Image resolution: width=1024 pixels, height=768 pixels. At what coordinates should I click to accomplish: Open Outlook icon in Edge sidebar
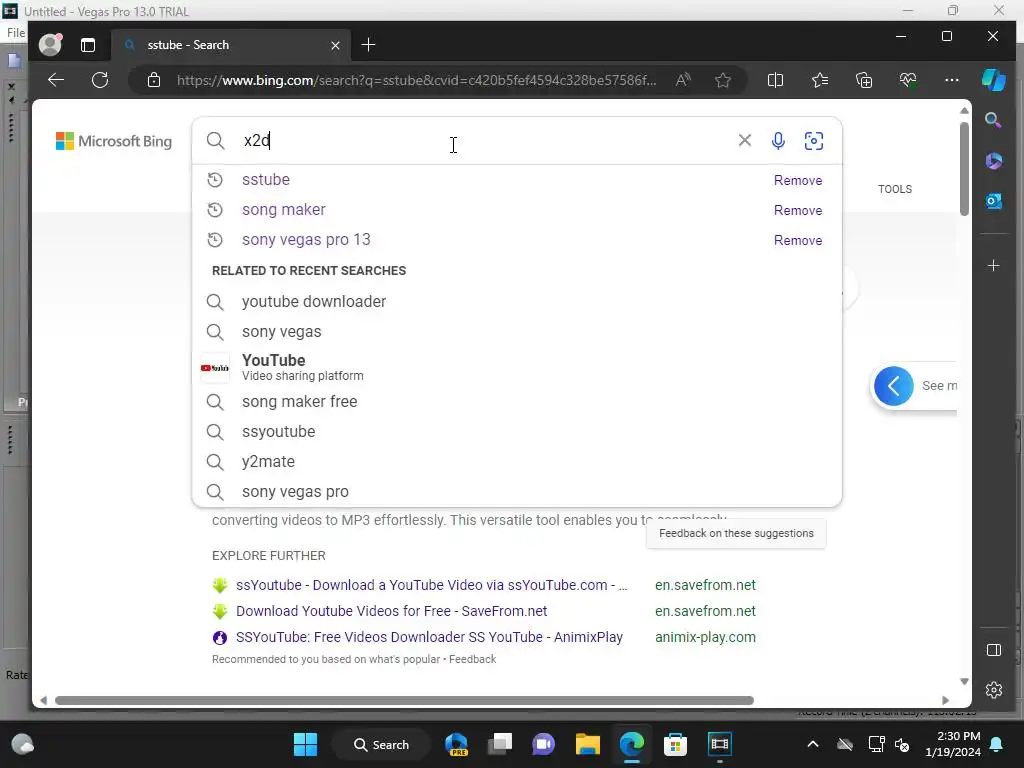[x=993, y=201]
